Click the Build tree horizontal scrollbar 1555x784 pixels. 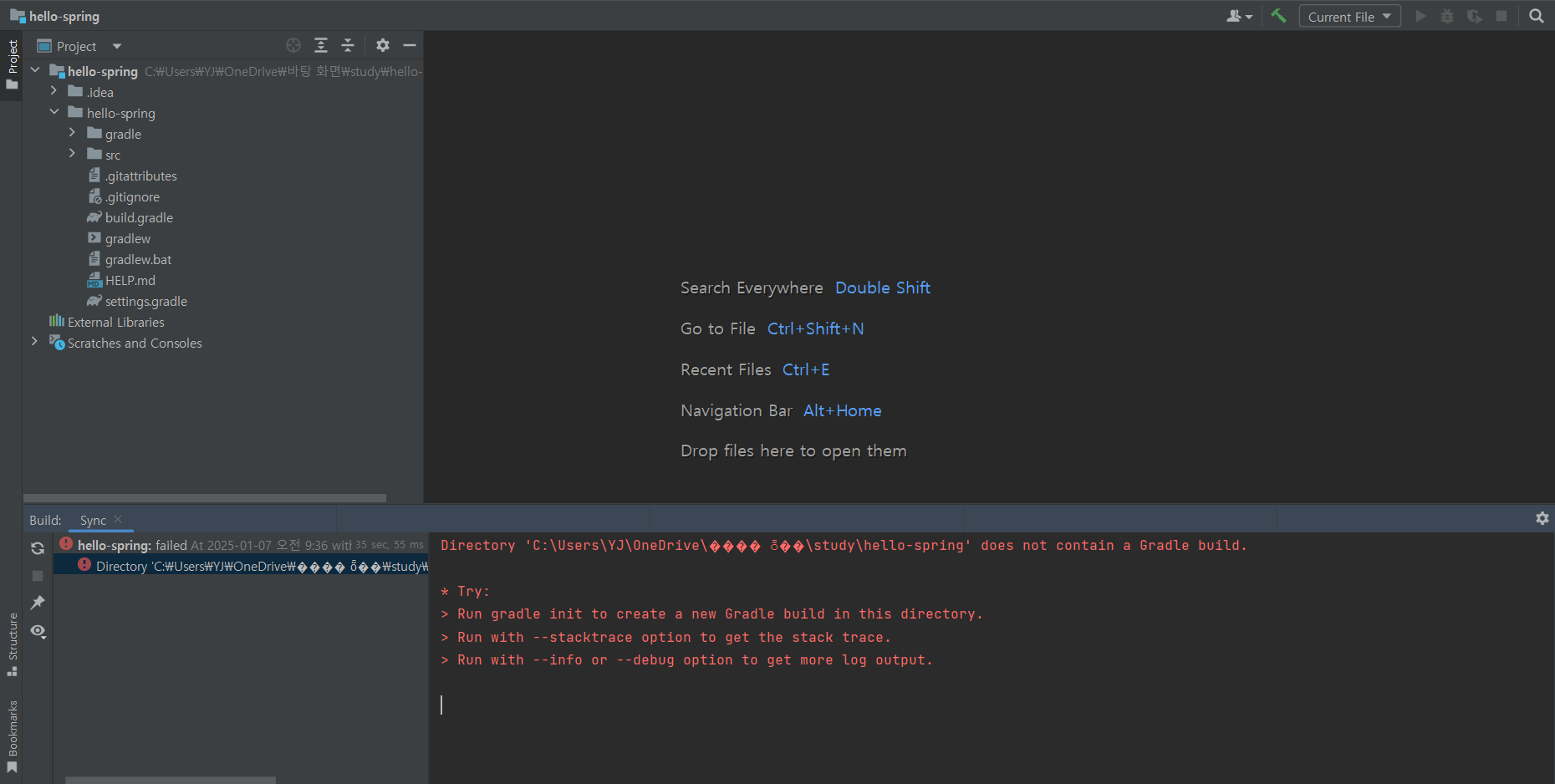171,780
